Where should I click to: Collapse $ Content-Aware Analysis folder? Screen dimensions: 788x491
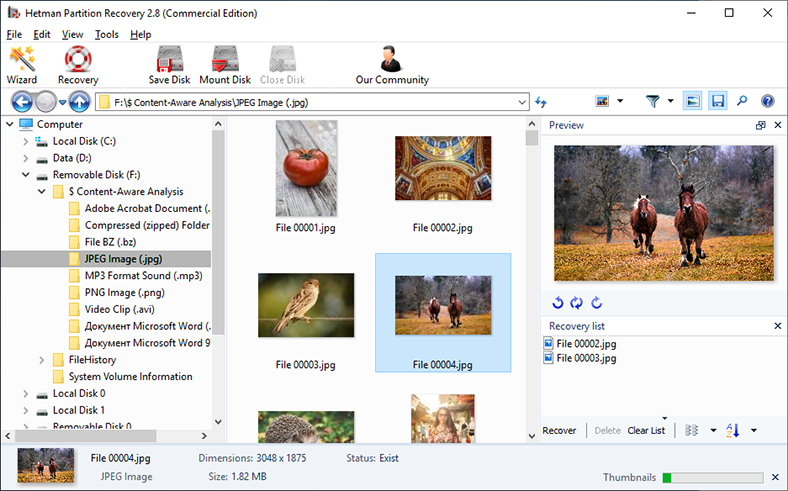pos(42,191)
